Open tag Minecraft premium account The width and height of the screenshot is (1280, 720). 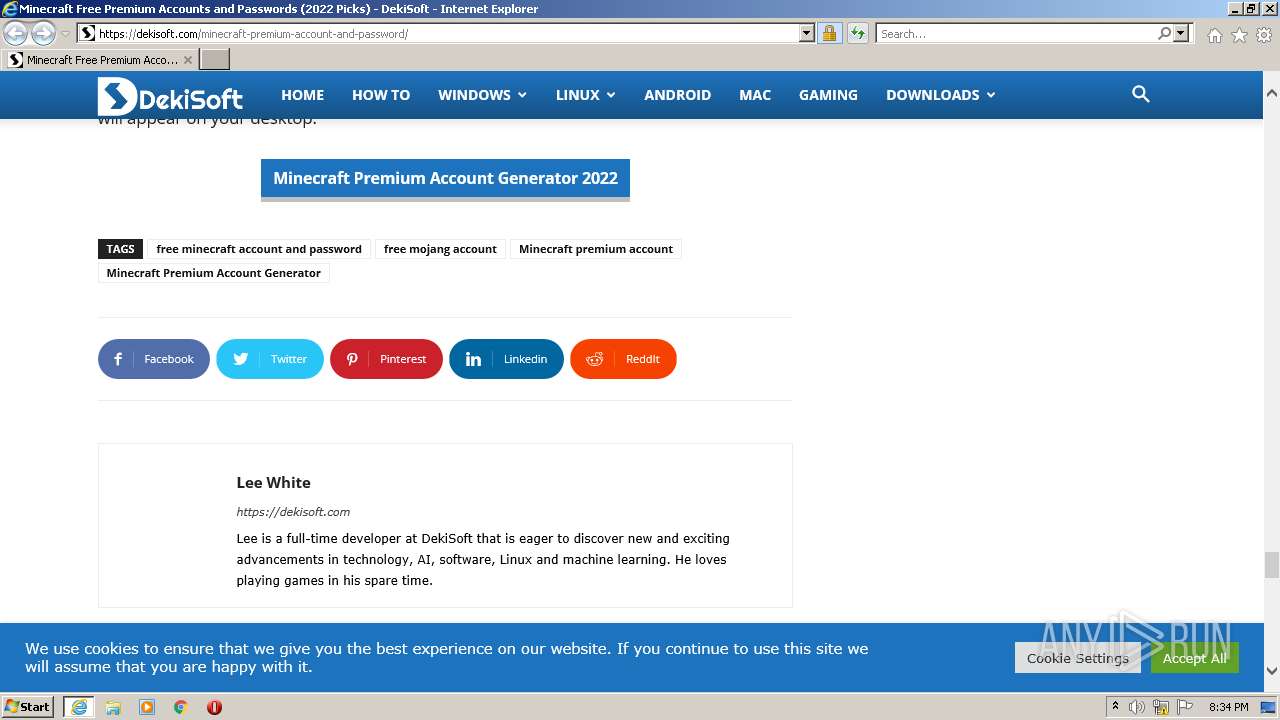tap(596, 249)
